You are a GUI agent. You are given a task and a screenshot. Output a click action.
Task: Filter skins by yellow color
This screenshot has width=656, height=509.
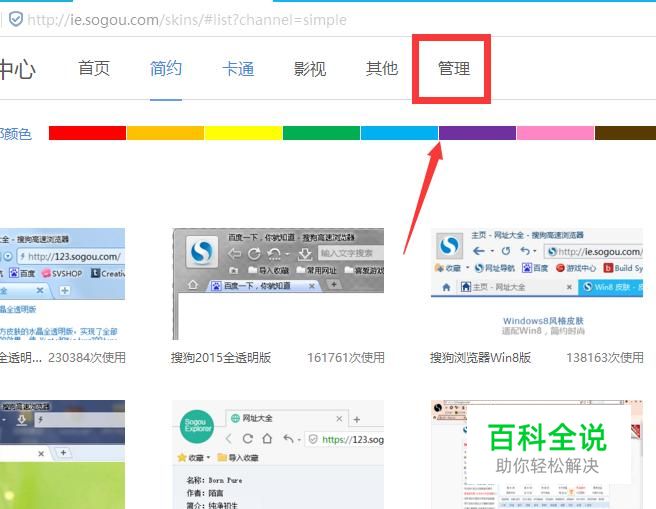pyautogui.click(x=243, y=133)
